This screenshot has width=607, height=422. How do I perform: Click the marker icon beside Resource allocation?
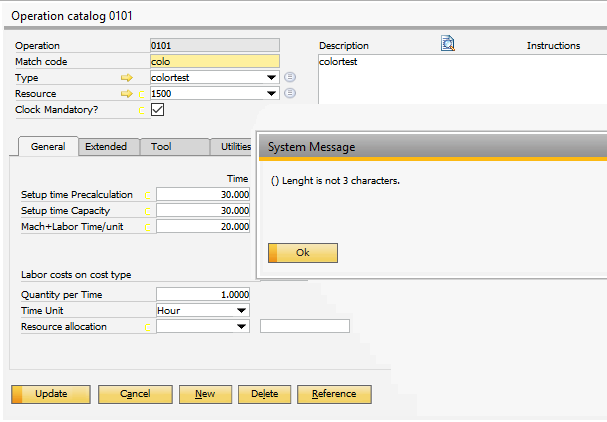pos(149,327)
